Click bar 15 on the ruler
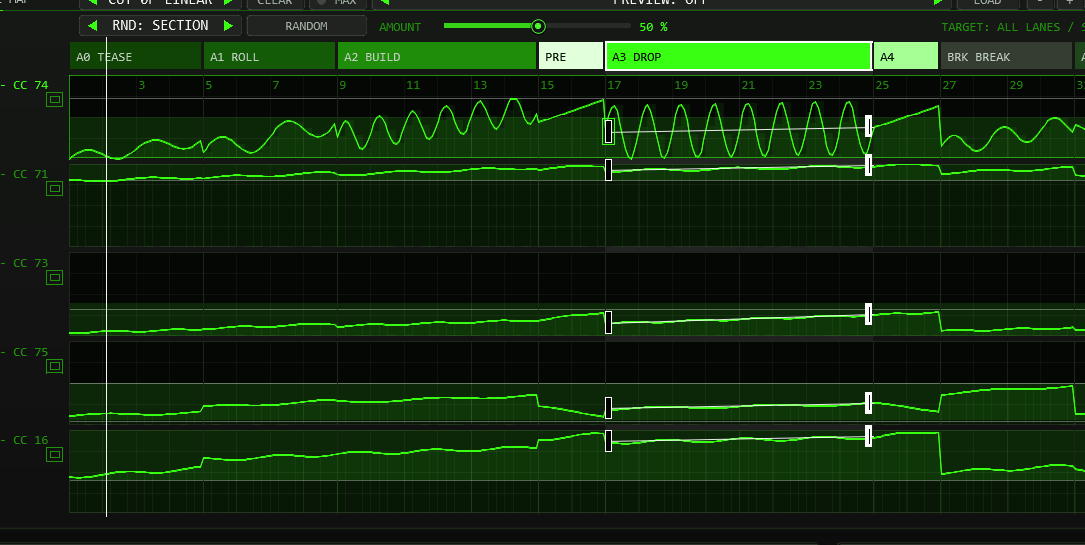Image resolution: width=1085 pixels, height=545 pixels. [547, 85]
